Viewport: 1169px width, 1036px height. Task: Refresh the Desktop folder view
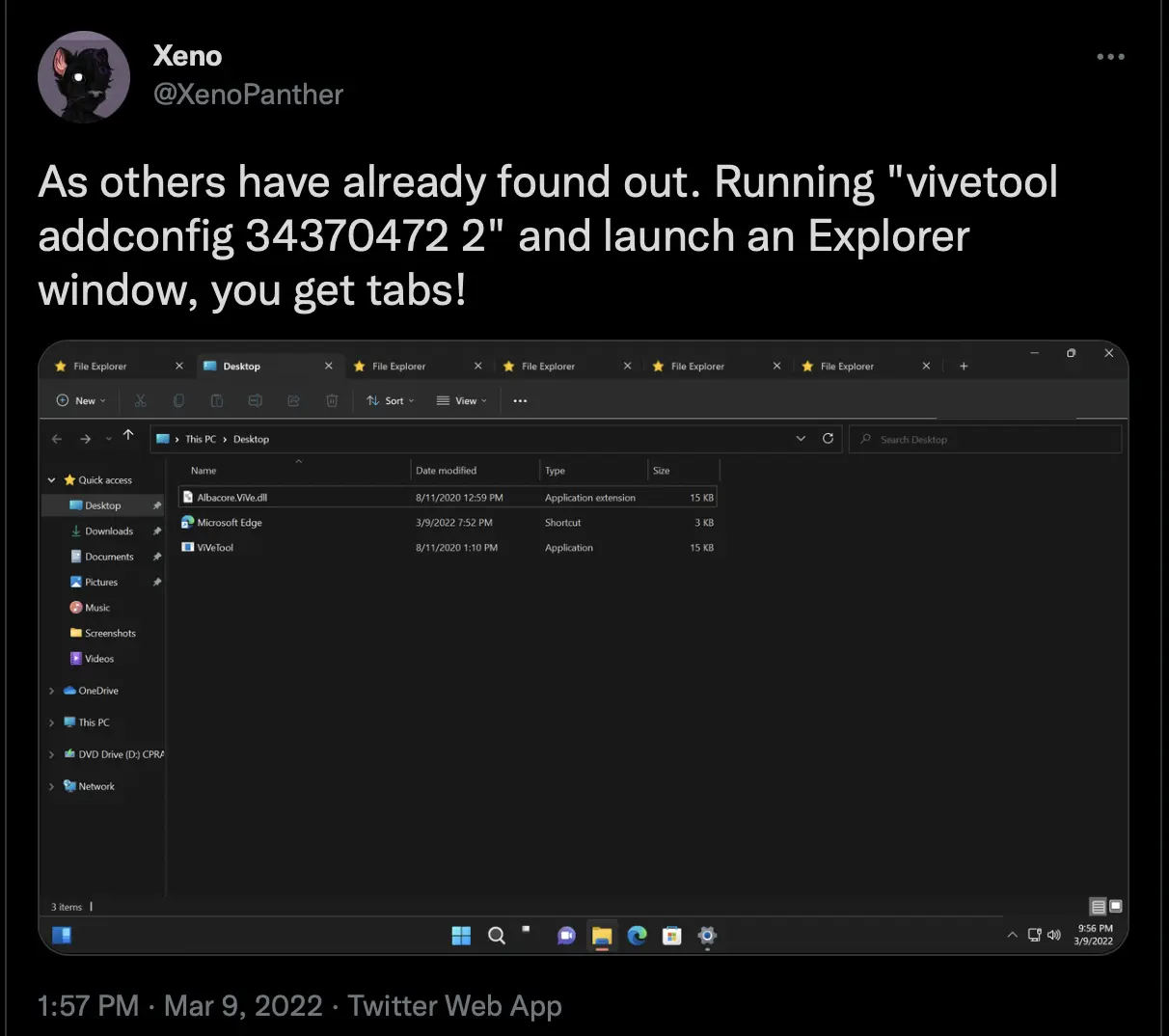coord(828,438)
